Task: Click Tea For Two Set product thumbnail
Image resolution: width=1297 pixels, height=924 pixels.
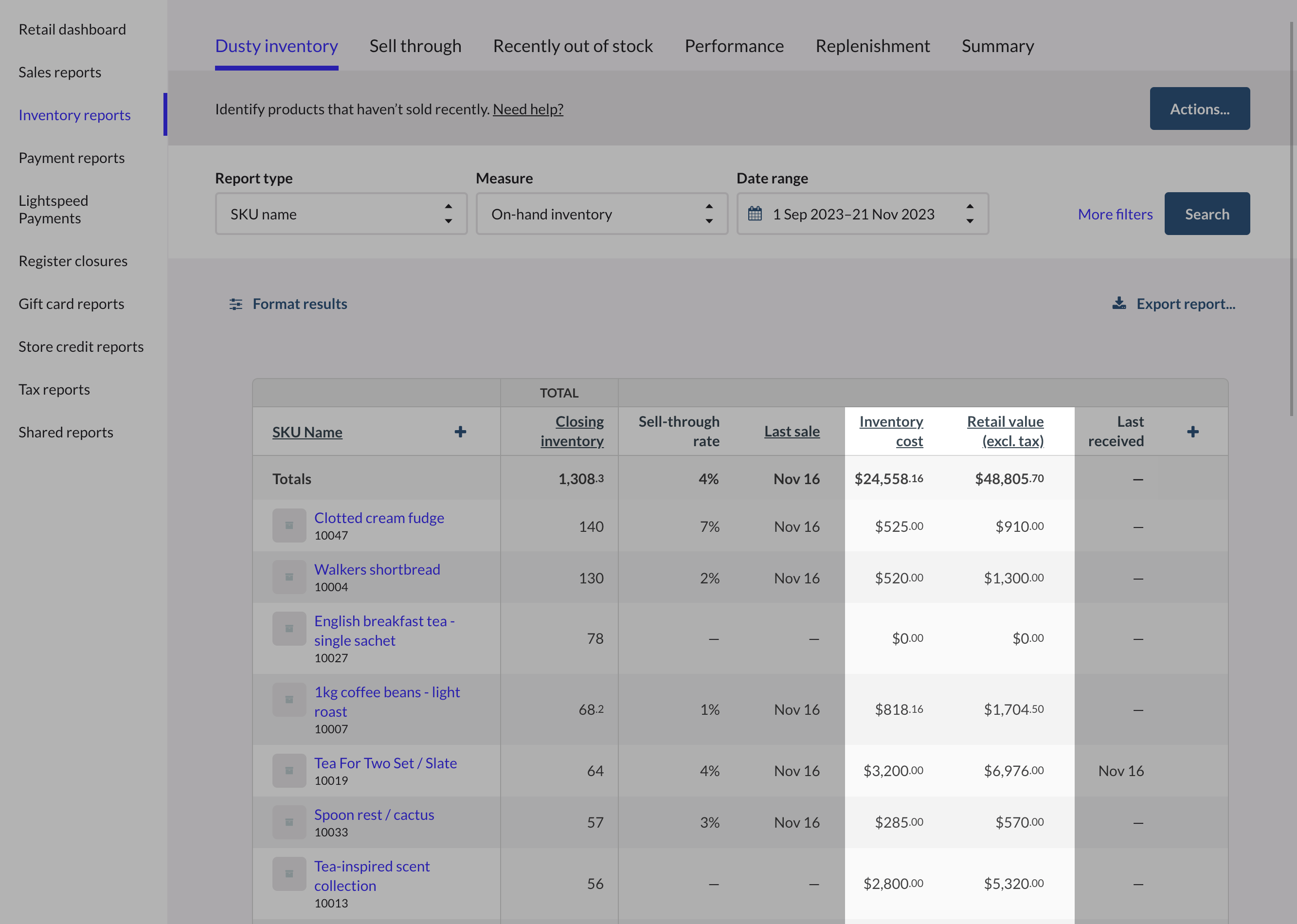Action: tap(289, 771)
